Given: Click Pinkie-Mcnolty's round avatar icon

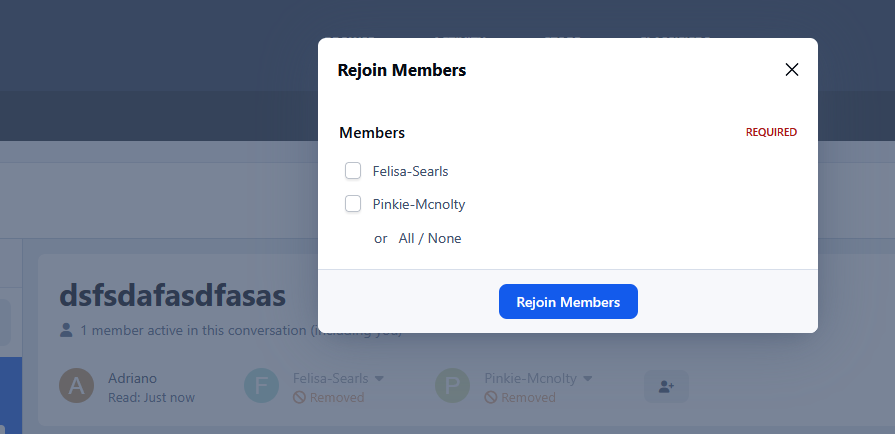Looking at the screenshot, I should 453,386.
